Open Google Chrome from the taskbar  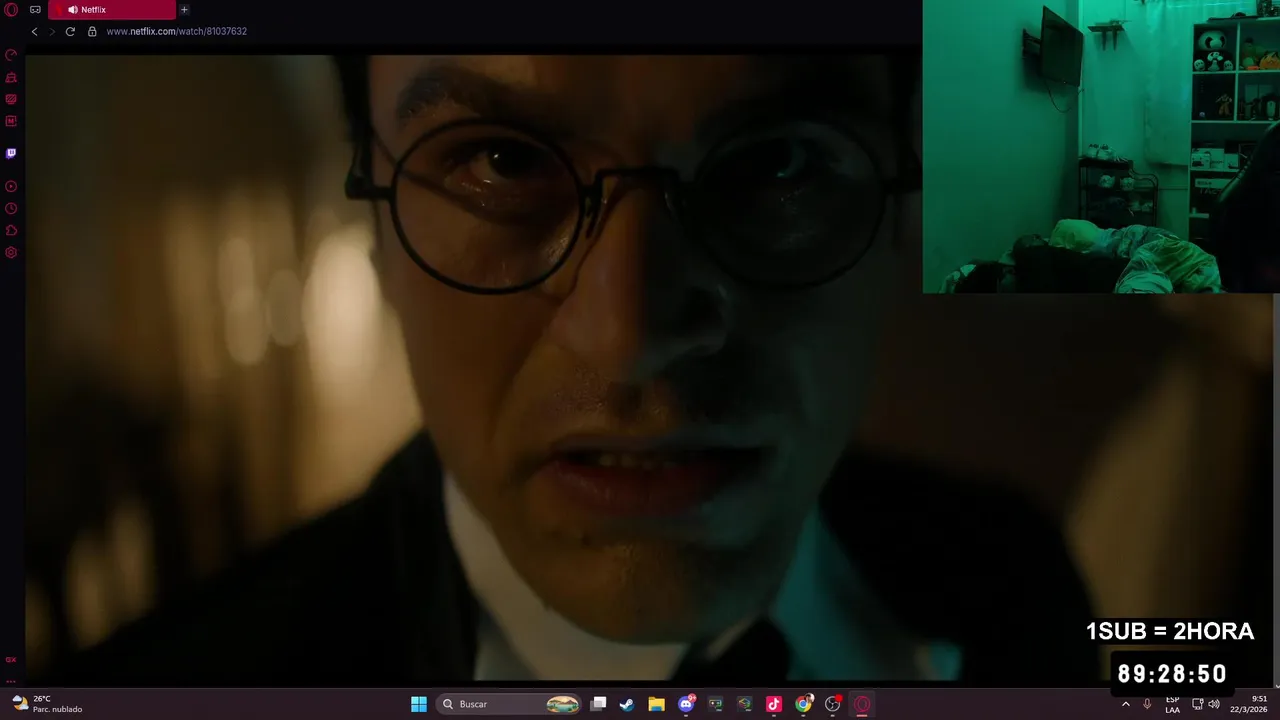coord(803,704)
